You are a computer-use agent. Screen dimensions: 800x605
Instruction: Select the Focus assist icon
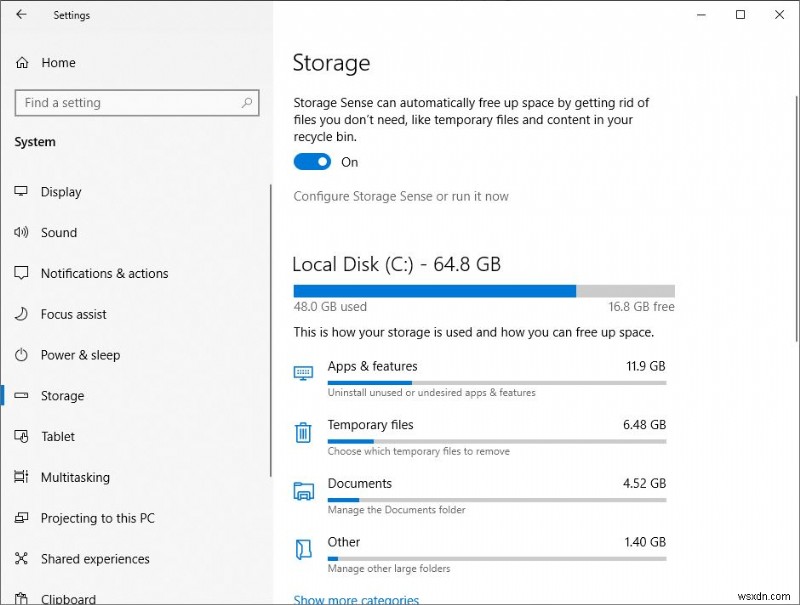tap(21, 314)
